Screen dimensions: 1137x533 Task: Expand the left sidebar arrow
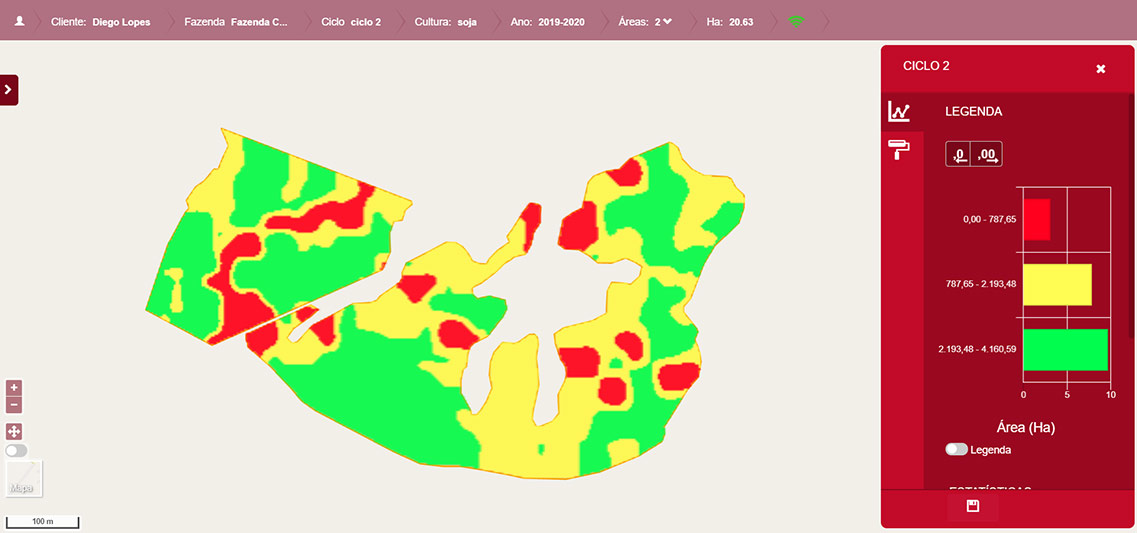pos(8,89)
